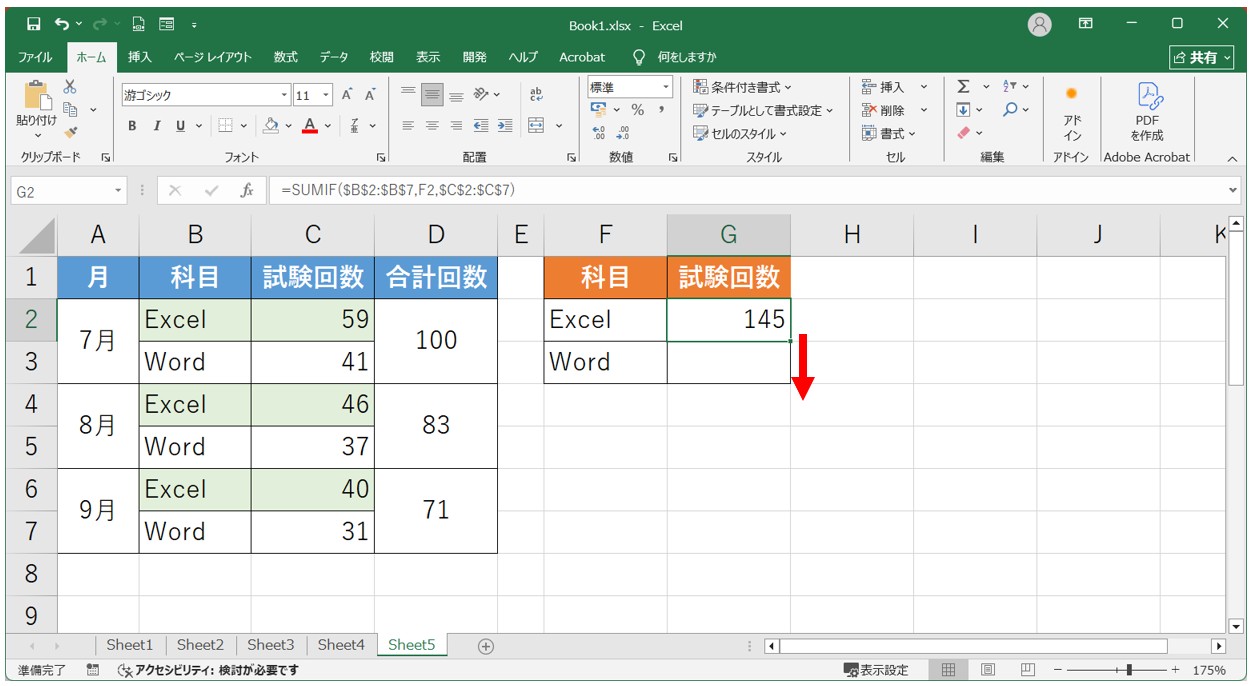Image resolution: width=1253 pixels, height=686 pixels.
Task: Decrease font size with the smaller A
Action: pos(370,95)
